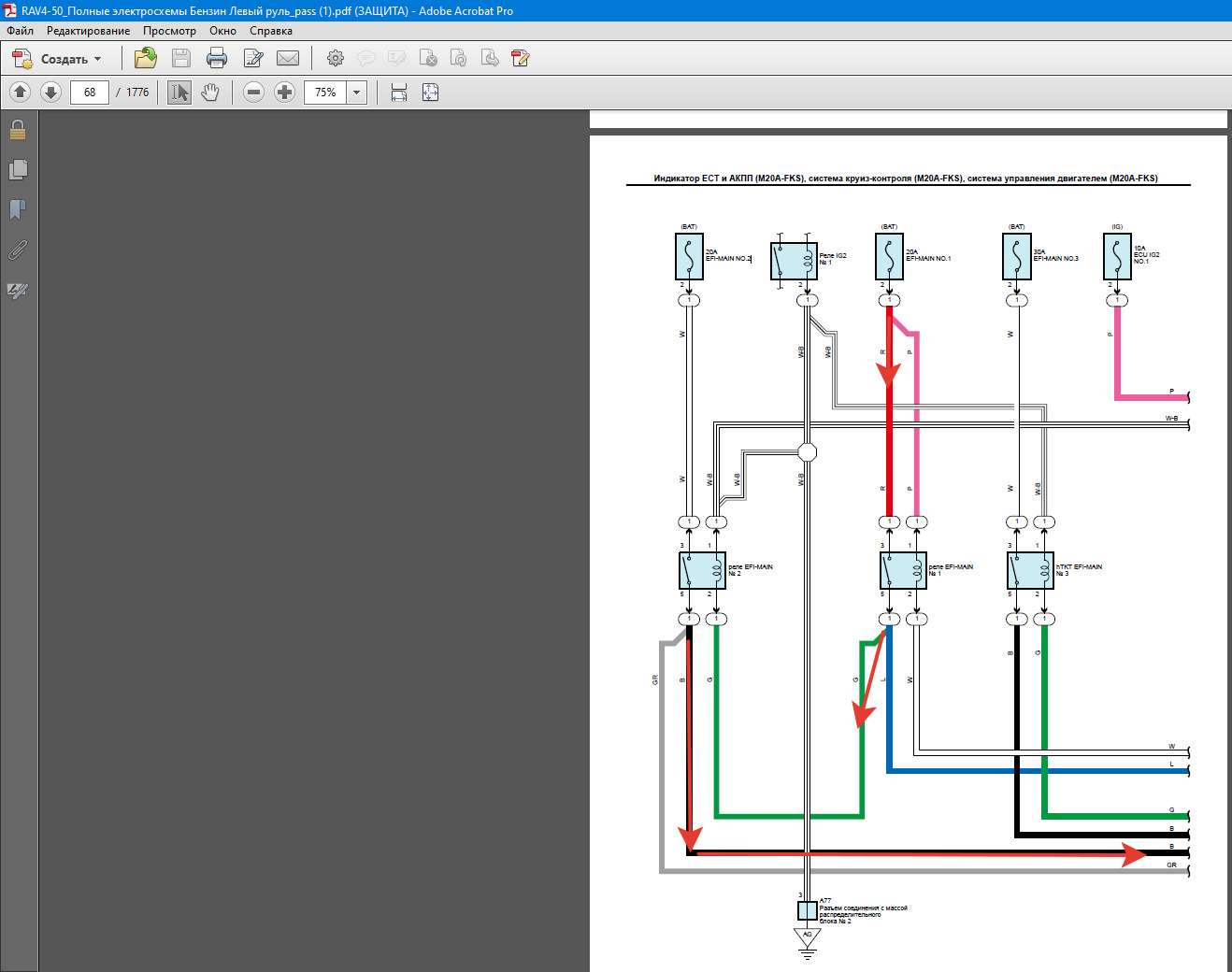Click the '30A EFI-MAIN NO.3' fuse label
Viewport: 1232px width, 972px height.
click(x=1055, y=255)
